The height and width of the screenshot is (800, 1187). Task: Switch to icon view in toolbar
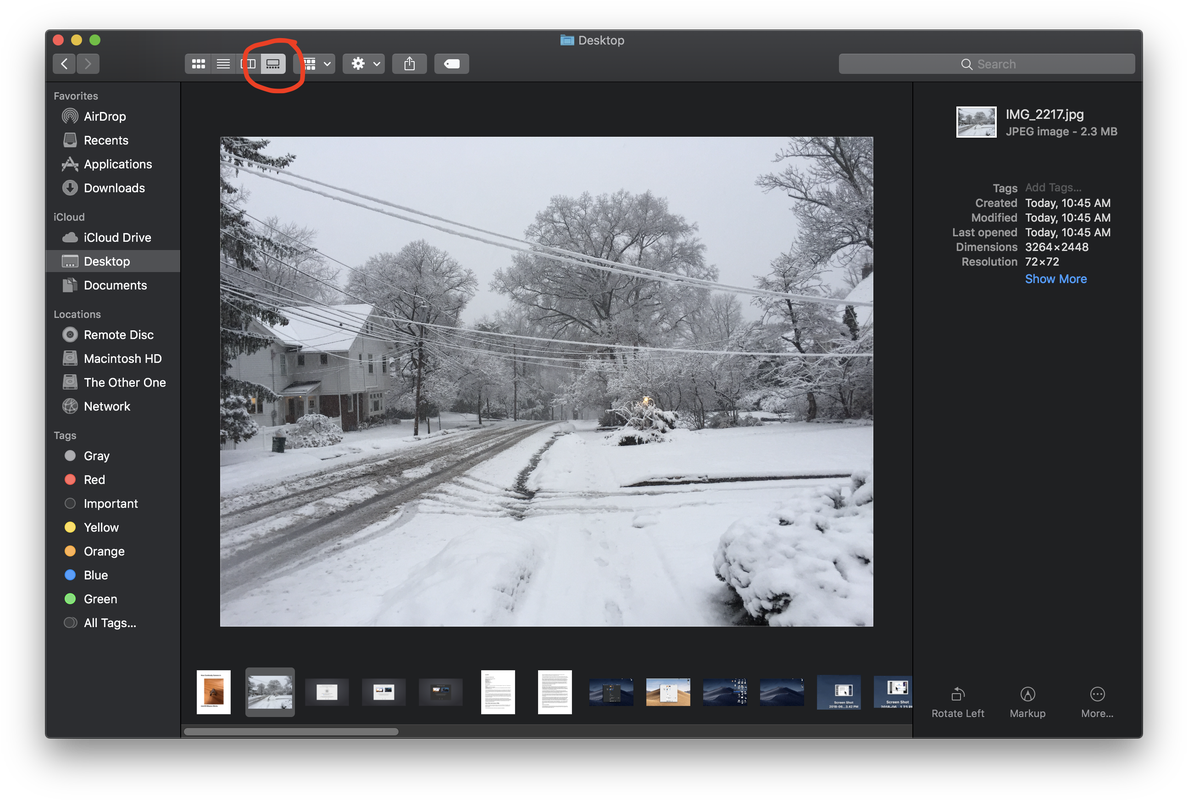tap(198, 64)
